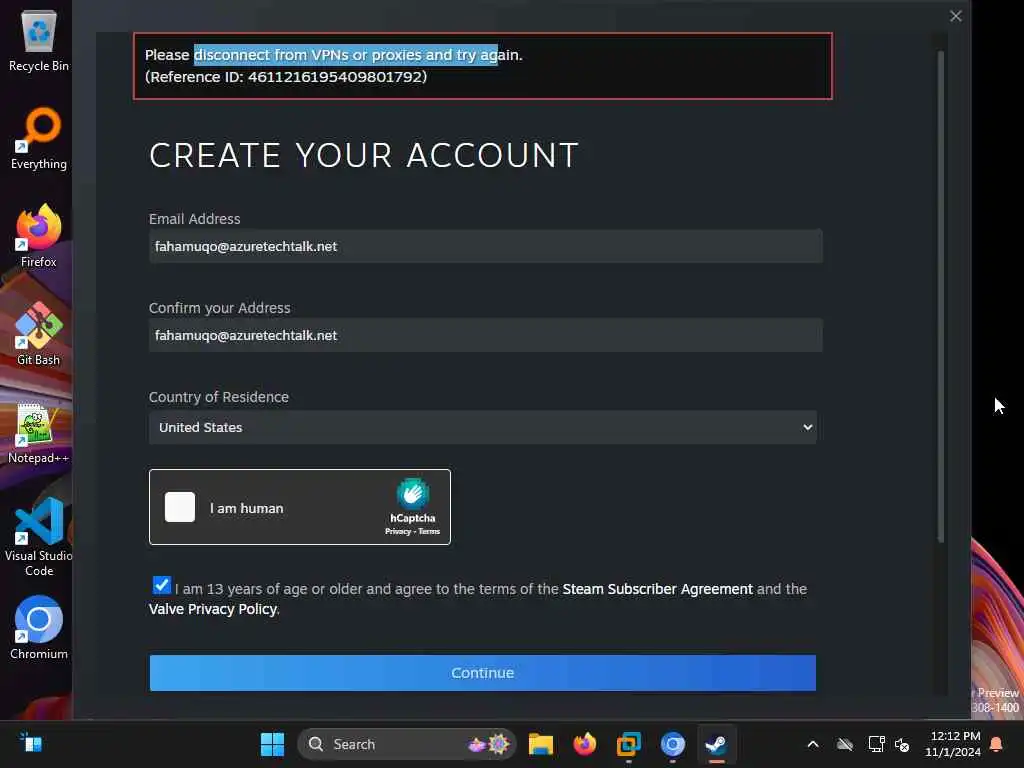This screenshot has width=1024, height=768.
Task: Click the CREATE YOUR ACCOUNT heading
Action: [x=364, y=155]
